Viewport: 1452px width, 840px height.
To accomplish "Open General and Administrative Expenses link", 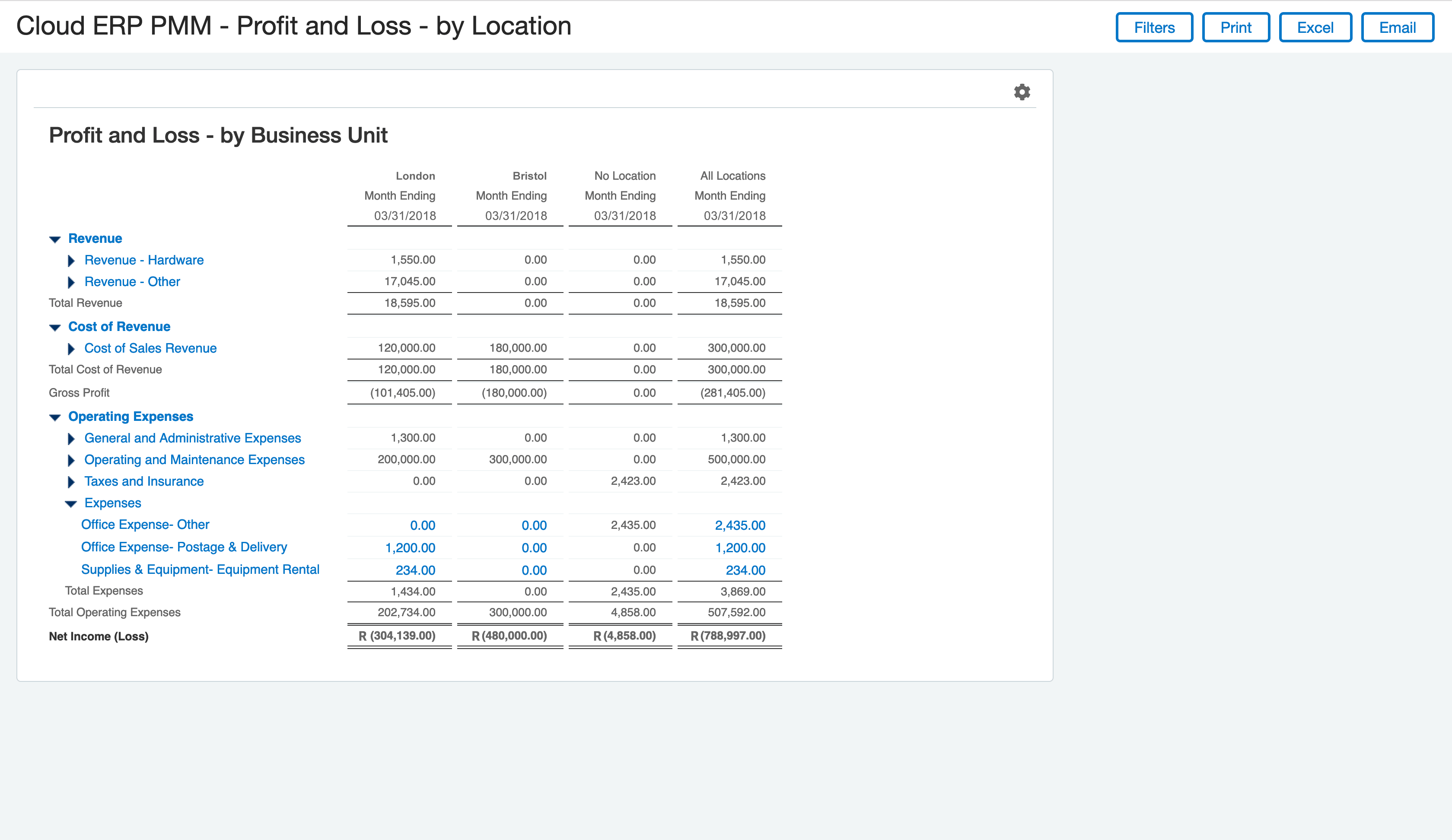I will click(192, 438).
